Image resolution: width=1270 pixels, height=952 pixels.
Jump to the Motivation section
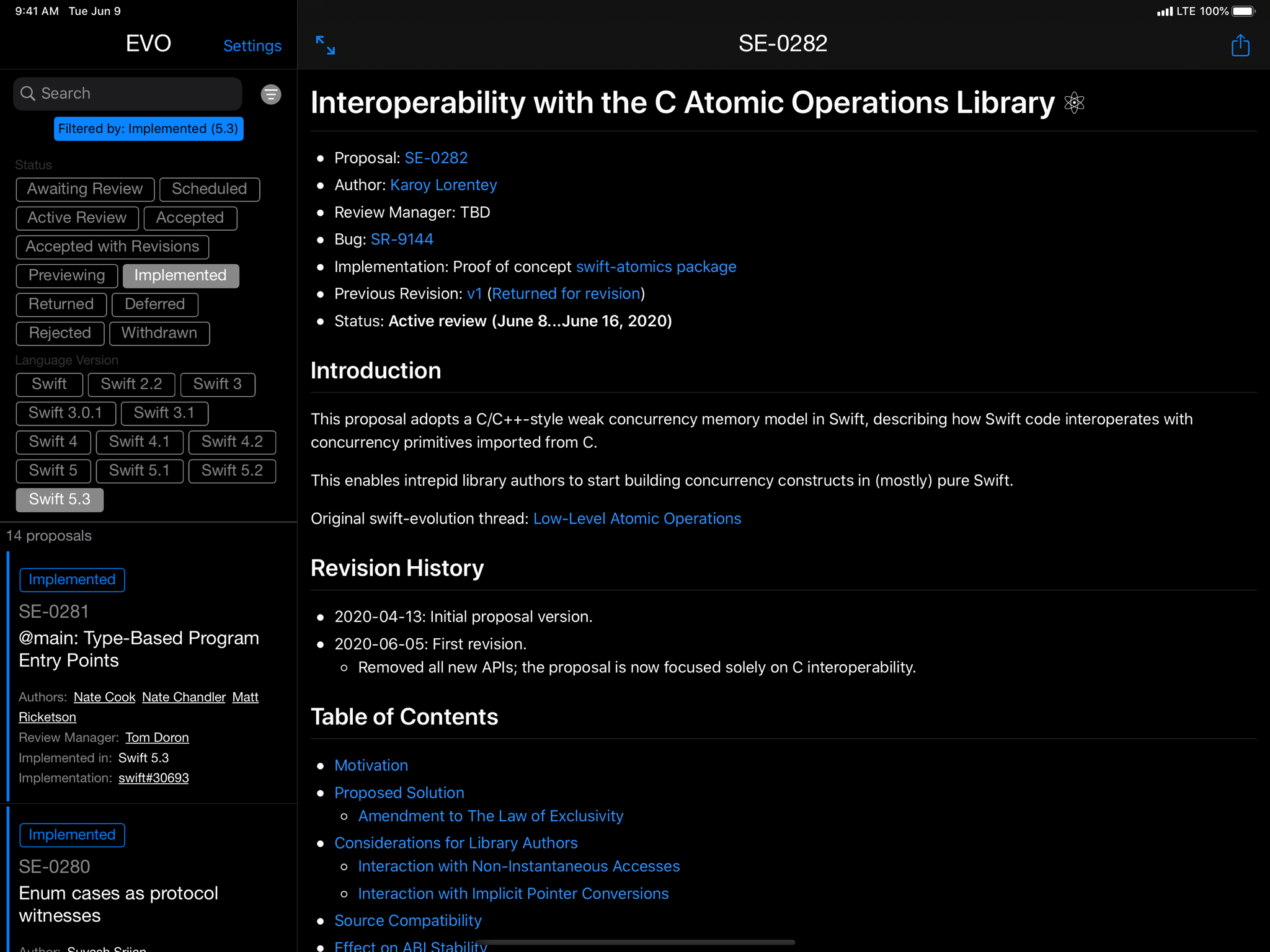click(371, 766)
